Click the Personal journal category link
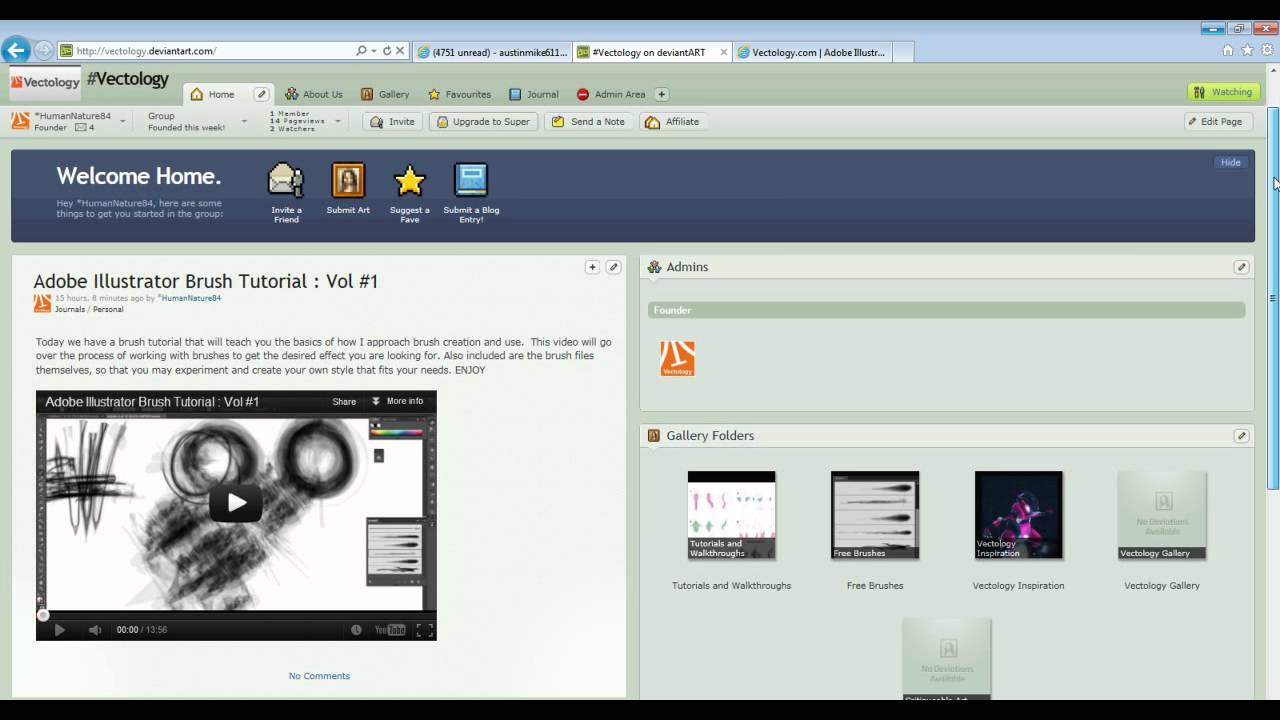 [108, 309]
